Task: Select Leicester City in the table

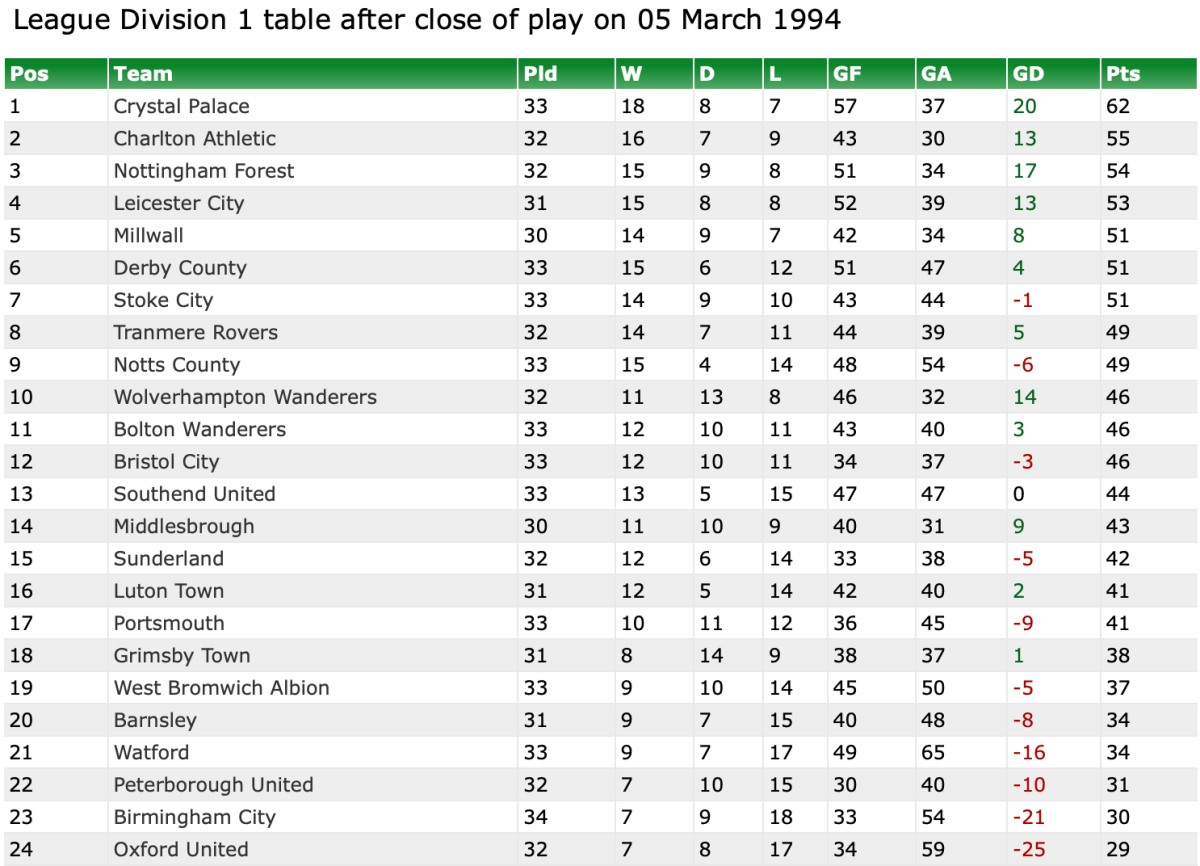Action: pos(178,203)
